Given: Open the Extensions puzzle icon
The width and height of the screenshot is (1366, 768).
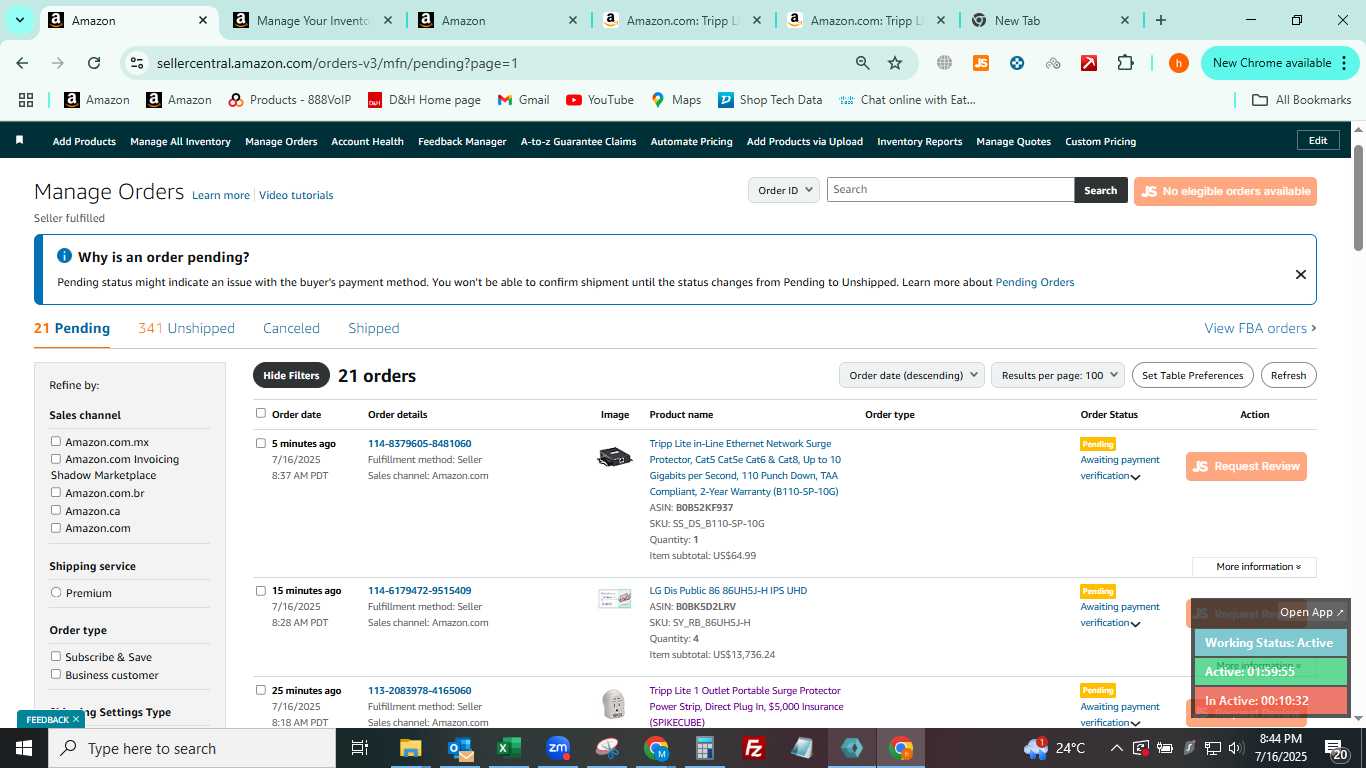Looking at the screenshot, I should [1125, 63].
